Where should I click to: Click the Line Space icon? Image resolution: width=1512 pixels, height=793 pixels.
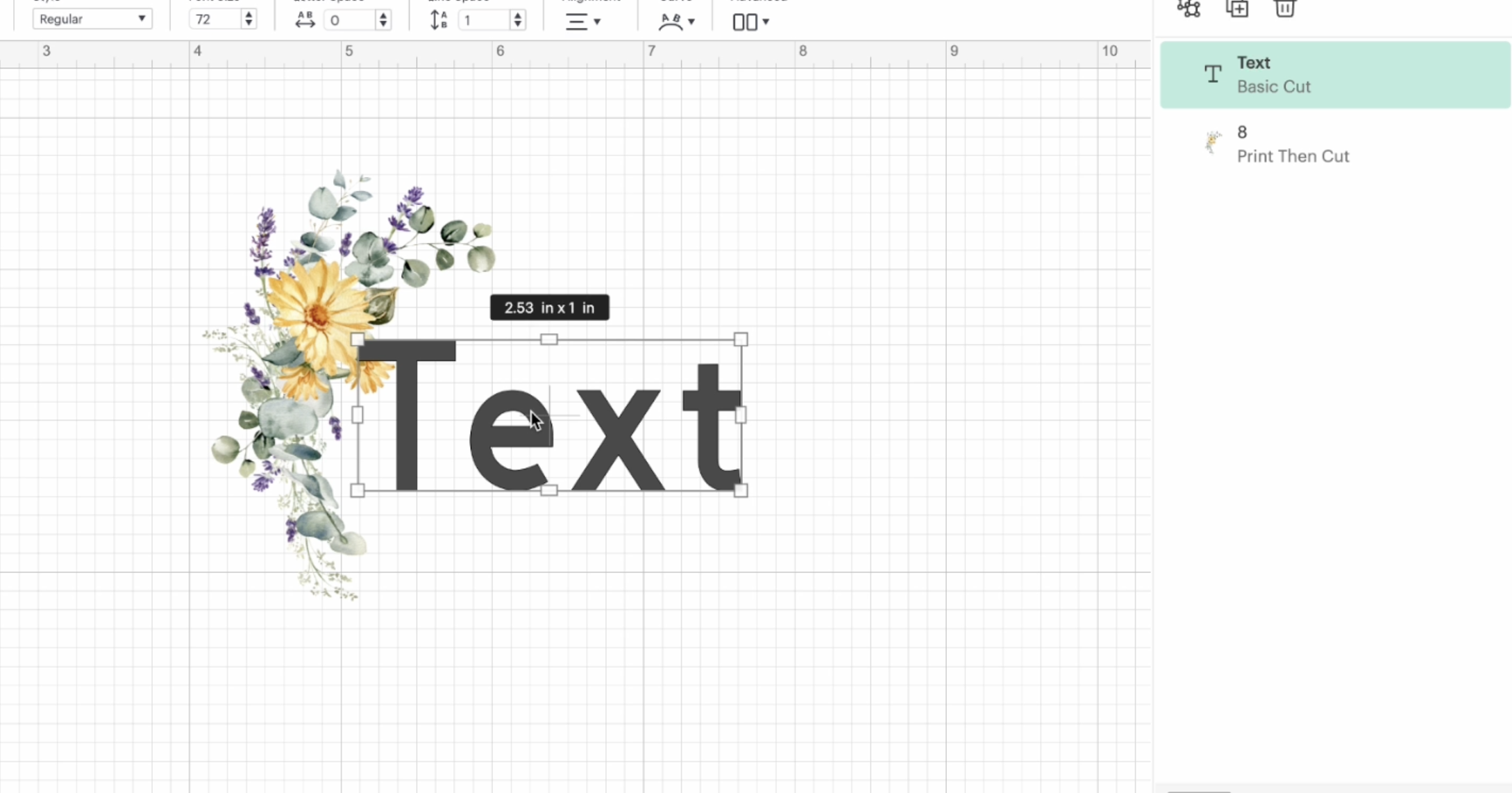click(x=438, y=20)
